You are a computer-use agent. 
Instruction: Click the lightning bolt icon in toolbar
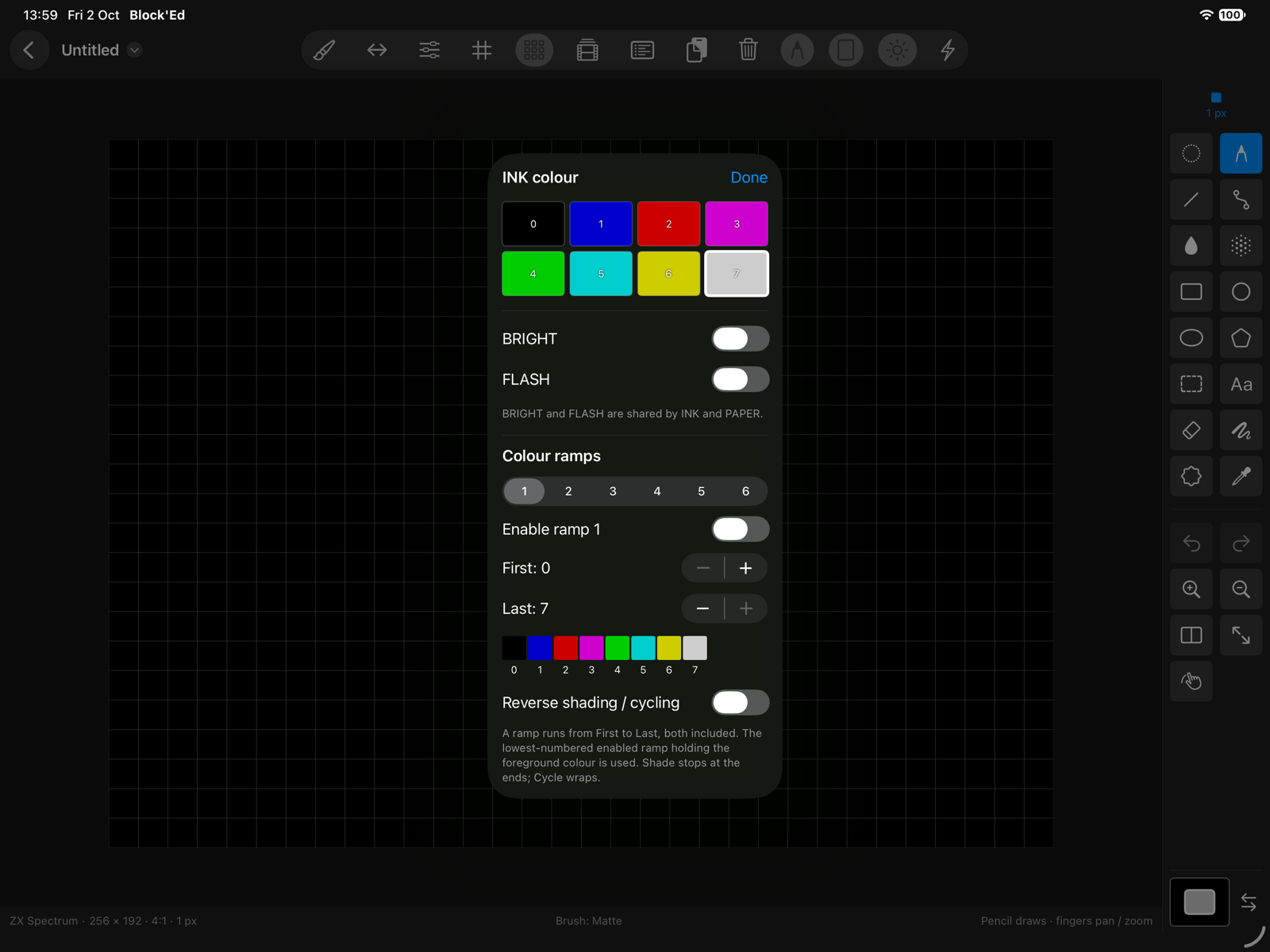[x=948, y=50]
